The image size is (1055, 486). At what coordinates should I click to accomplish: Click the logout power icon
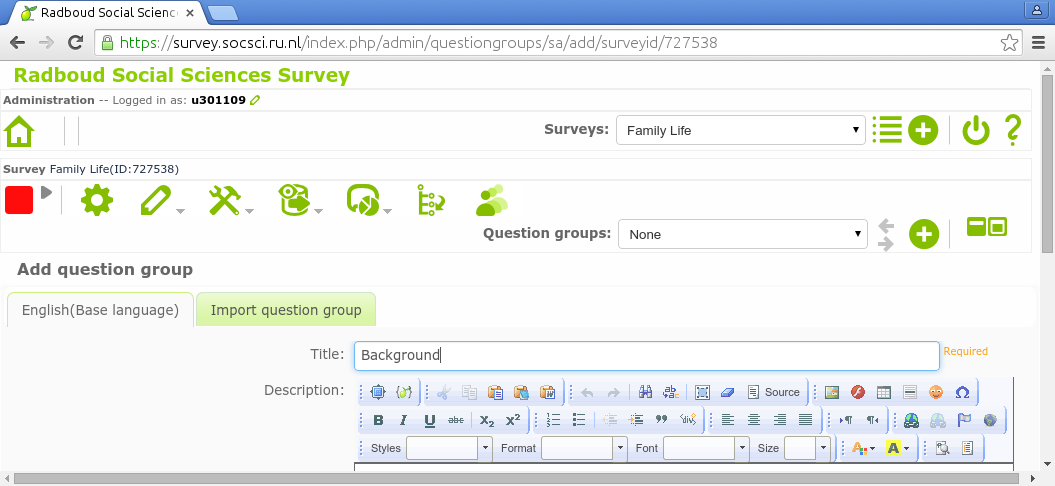coord(975,130)
